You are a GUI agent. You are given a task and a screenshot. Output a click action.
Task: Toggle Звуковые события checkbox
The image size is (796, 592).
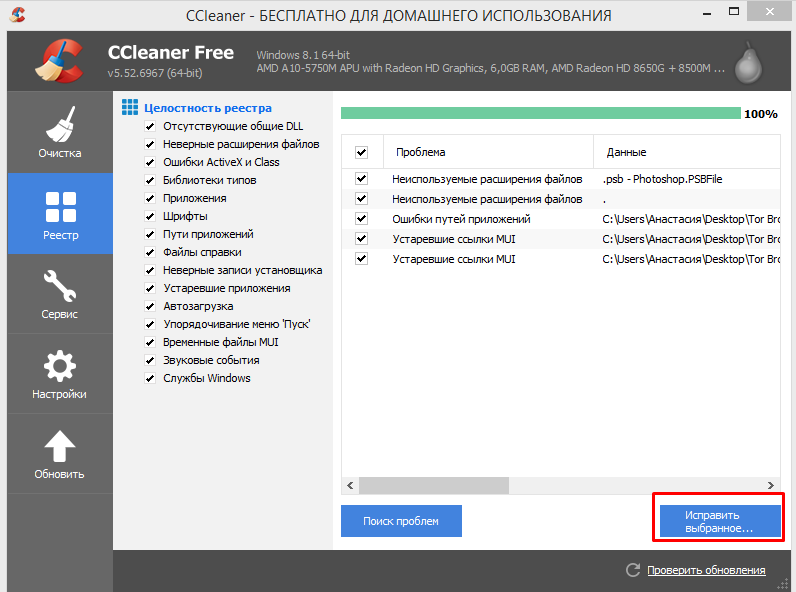(150, 360)
